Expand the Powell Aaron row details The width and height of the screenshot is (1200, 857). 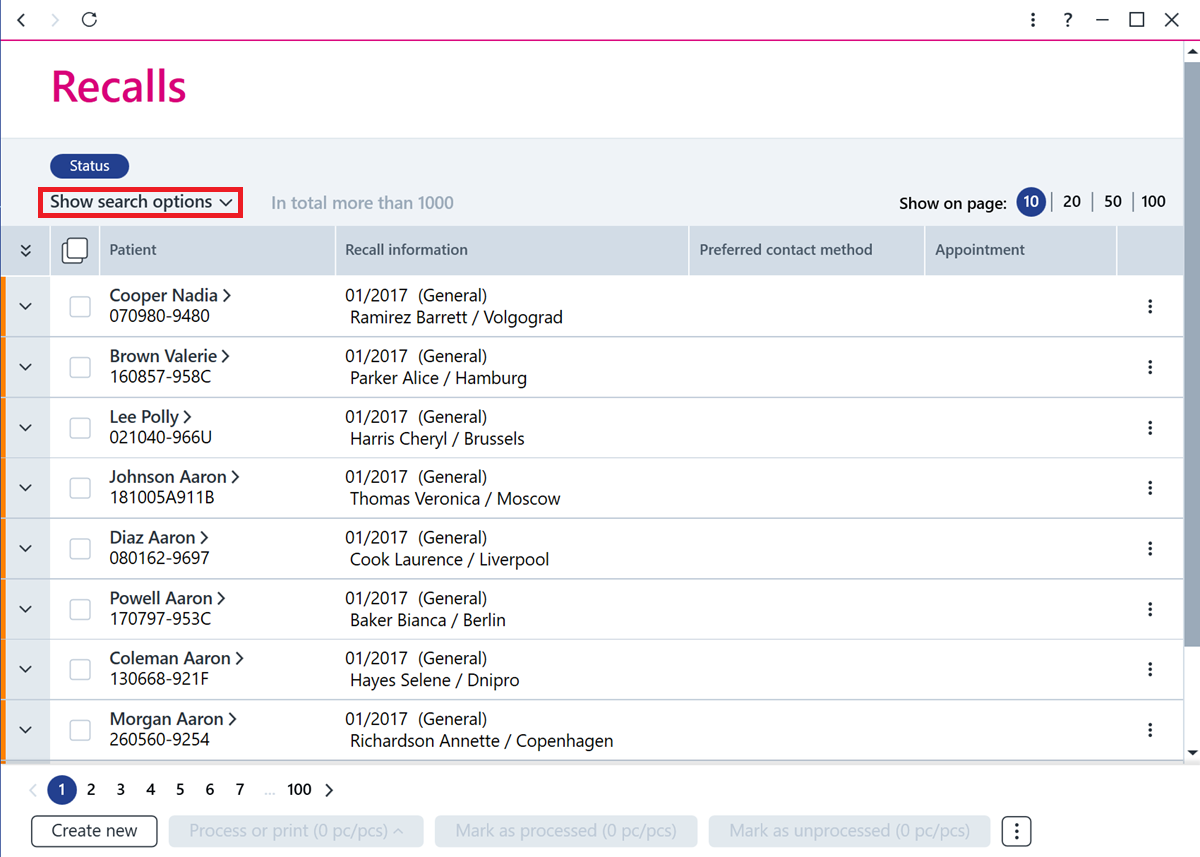tap(26, 609)
